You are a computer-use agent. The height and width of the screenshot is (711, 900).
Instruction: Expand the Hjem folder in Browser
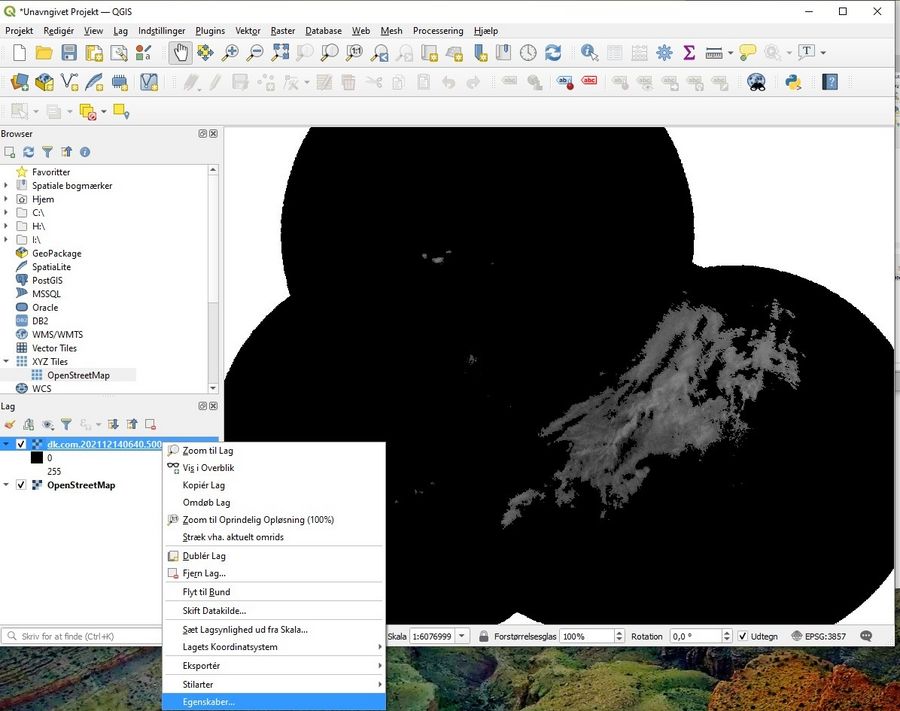pos(7,199)
